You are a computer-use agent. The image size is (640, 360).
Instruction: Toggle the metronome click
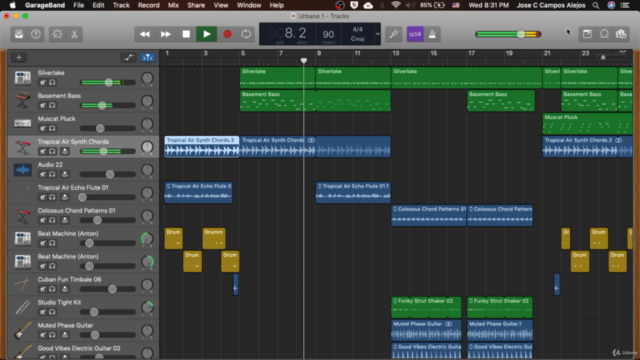coord(432,34)
